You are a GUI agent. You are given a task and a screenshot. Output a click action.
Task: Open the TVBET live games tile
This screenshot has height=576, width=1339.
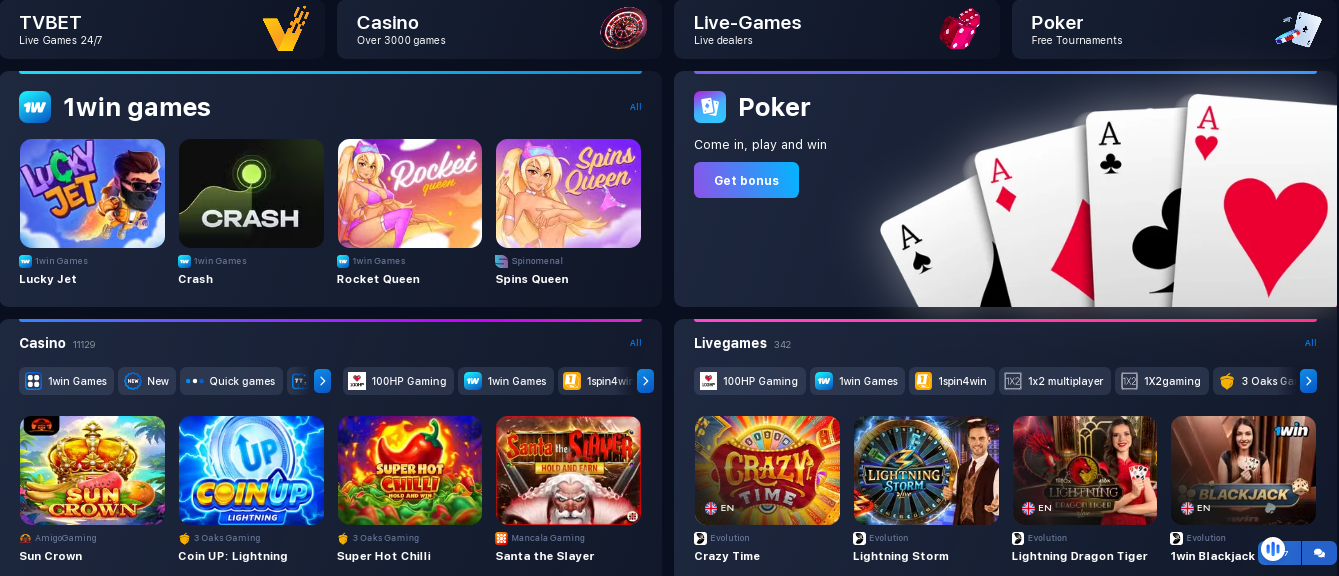tap(162, 29)
